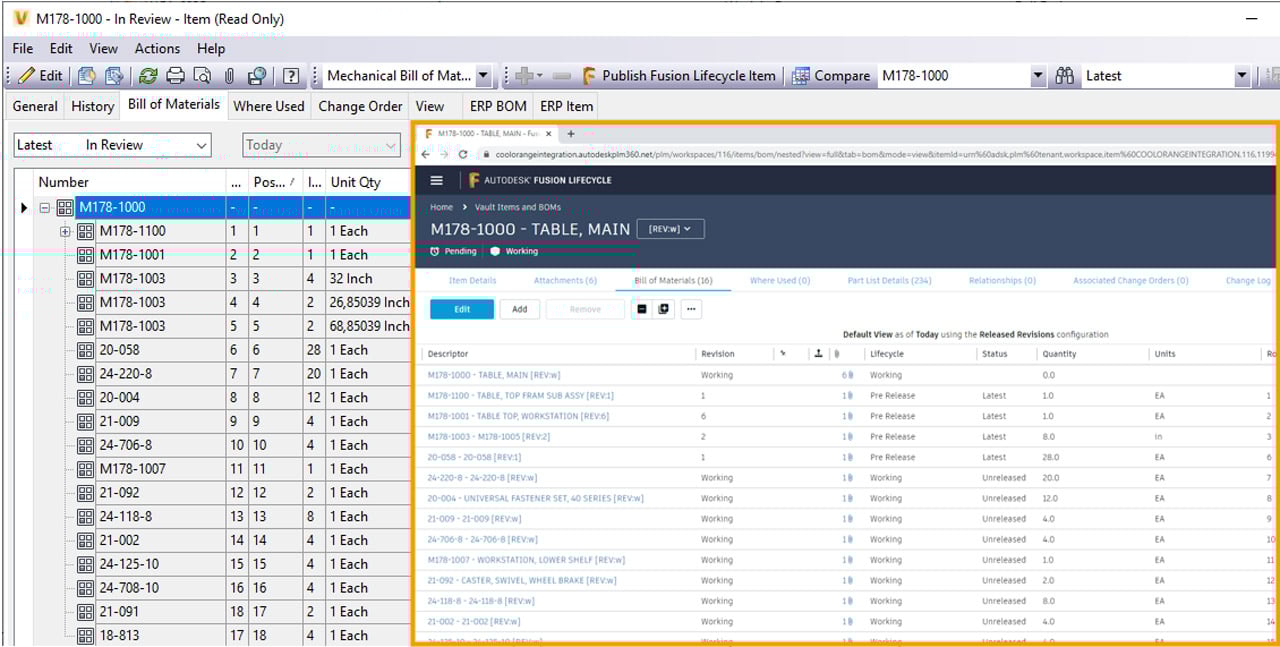Open the Fusion Lifecycle hamburger menu
Image resolution: width=1280 pixels, height=647 pixels.
pos(436,181)
